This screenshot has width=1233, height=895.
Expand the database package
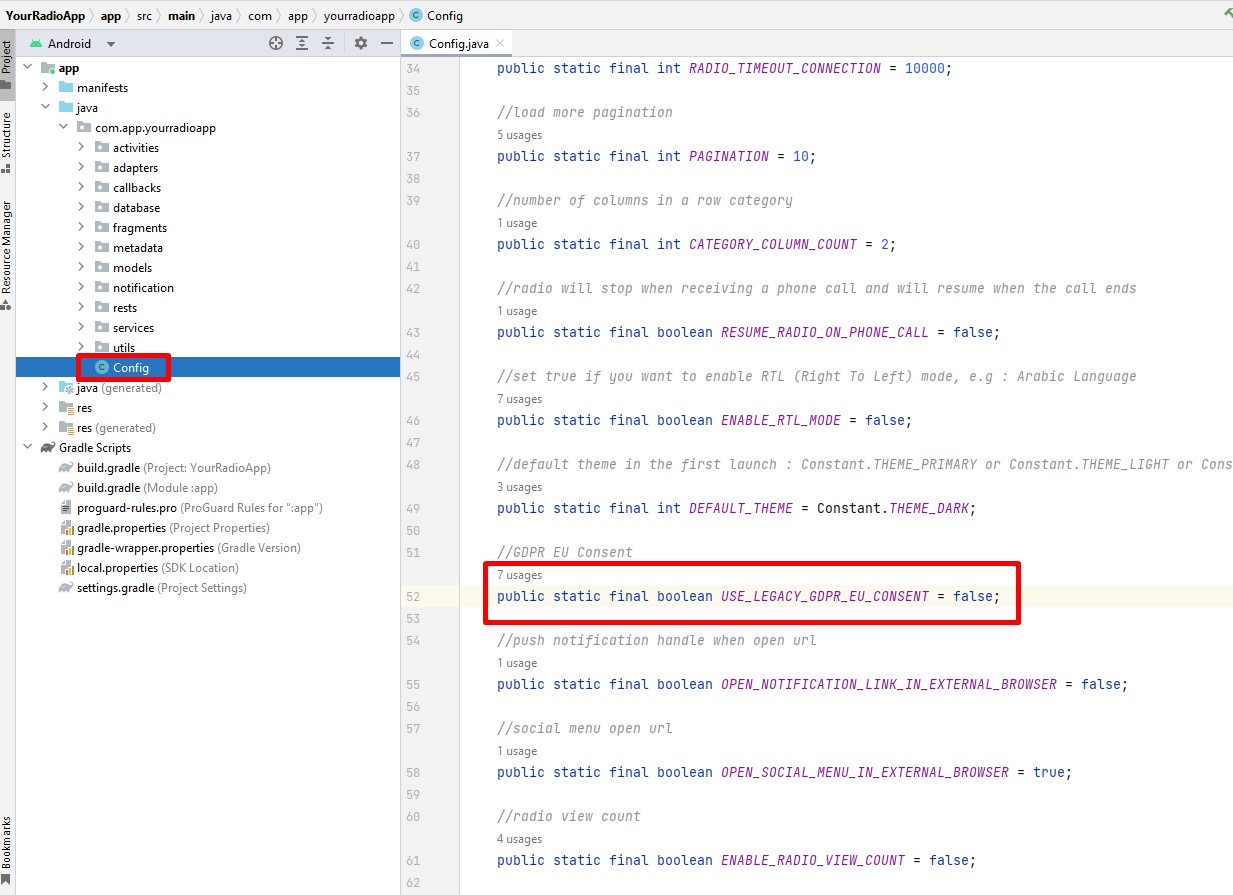coord(81,208)
